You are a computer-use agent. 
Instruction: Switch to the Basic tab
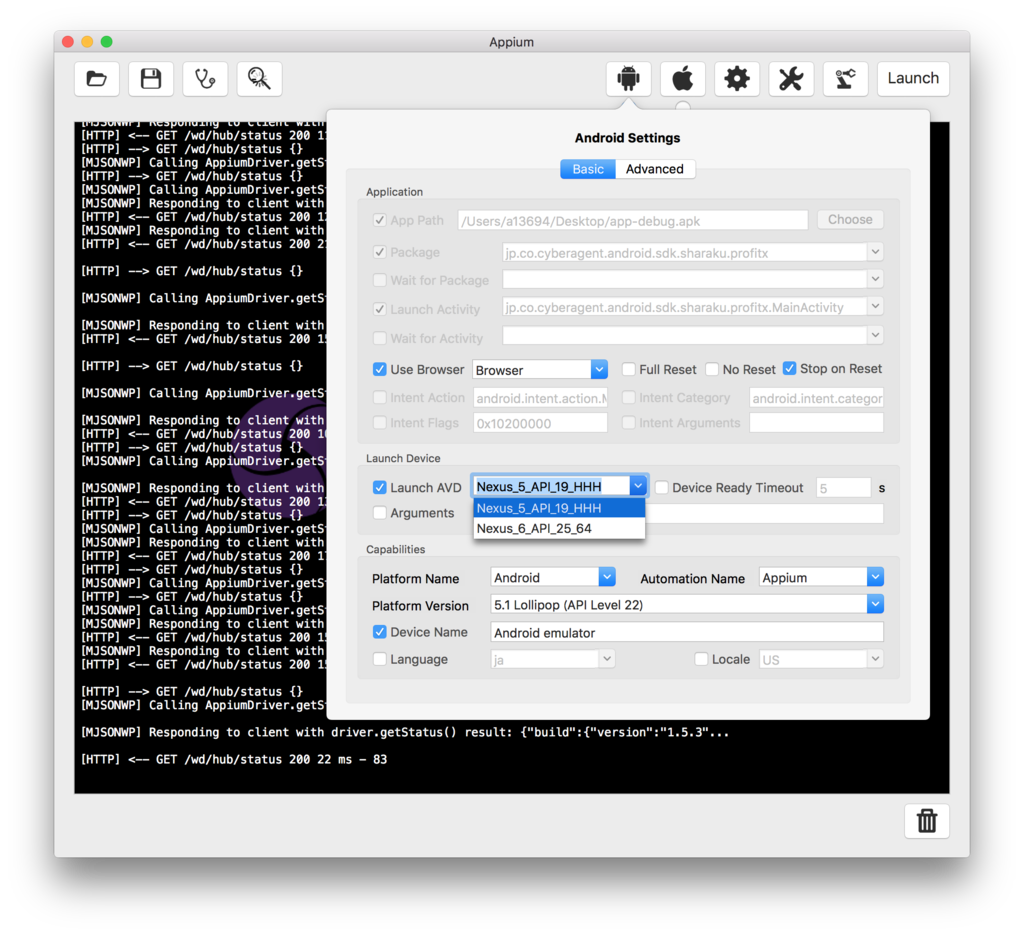[588, 169]
